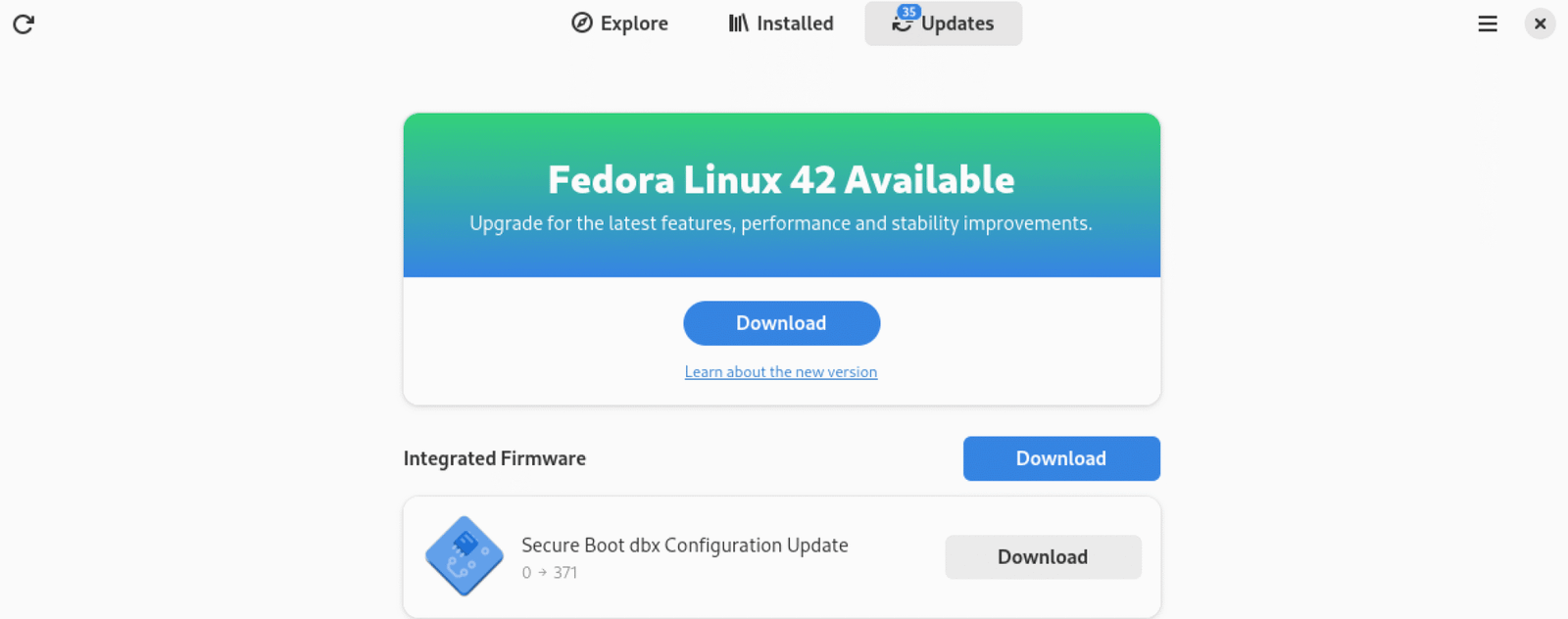
Task: Open the hamburger main menu
Action: [1487, 24]
